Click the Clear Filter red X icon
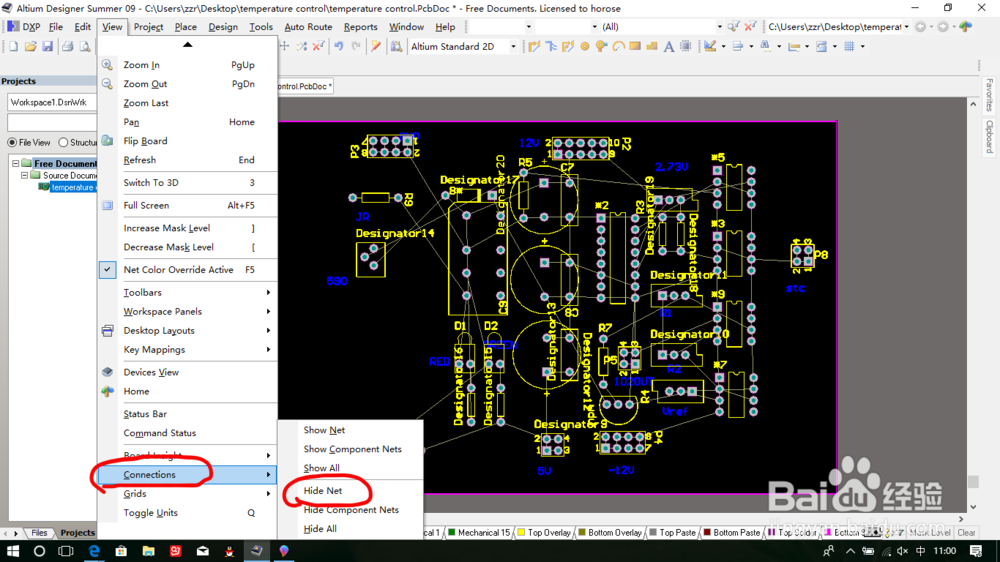 click(750, 27)
